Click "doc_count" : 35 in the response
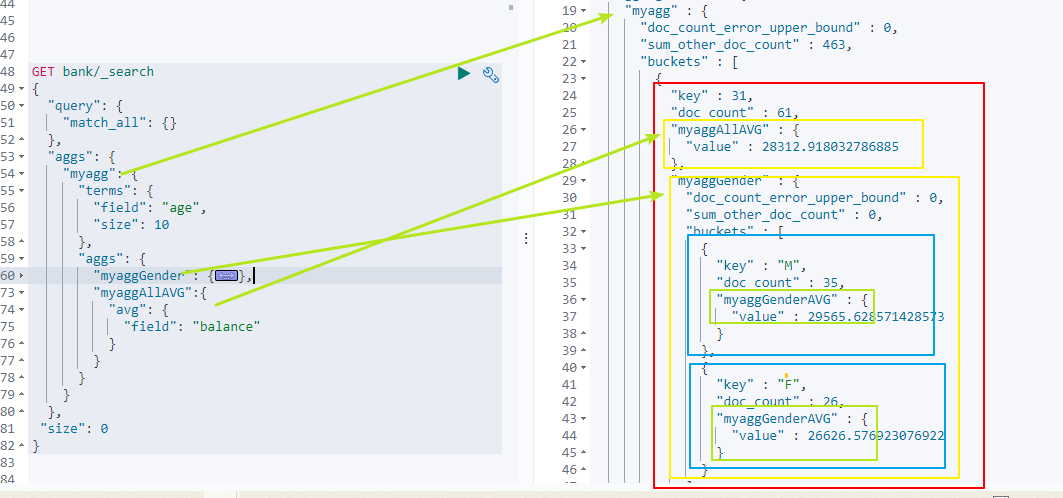This screenshot has width=1063, height=498. [x=780, y=283]
